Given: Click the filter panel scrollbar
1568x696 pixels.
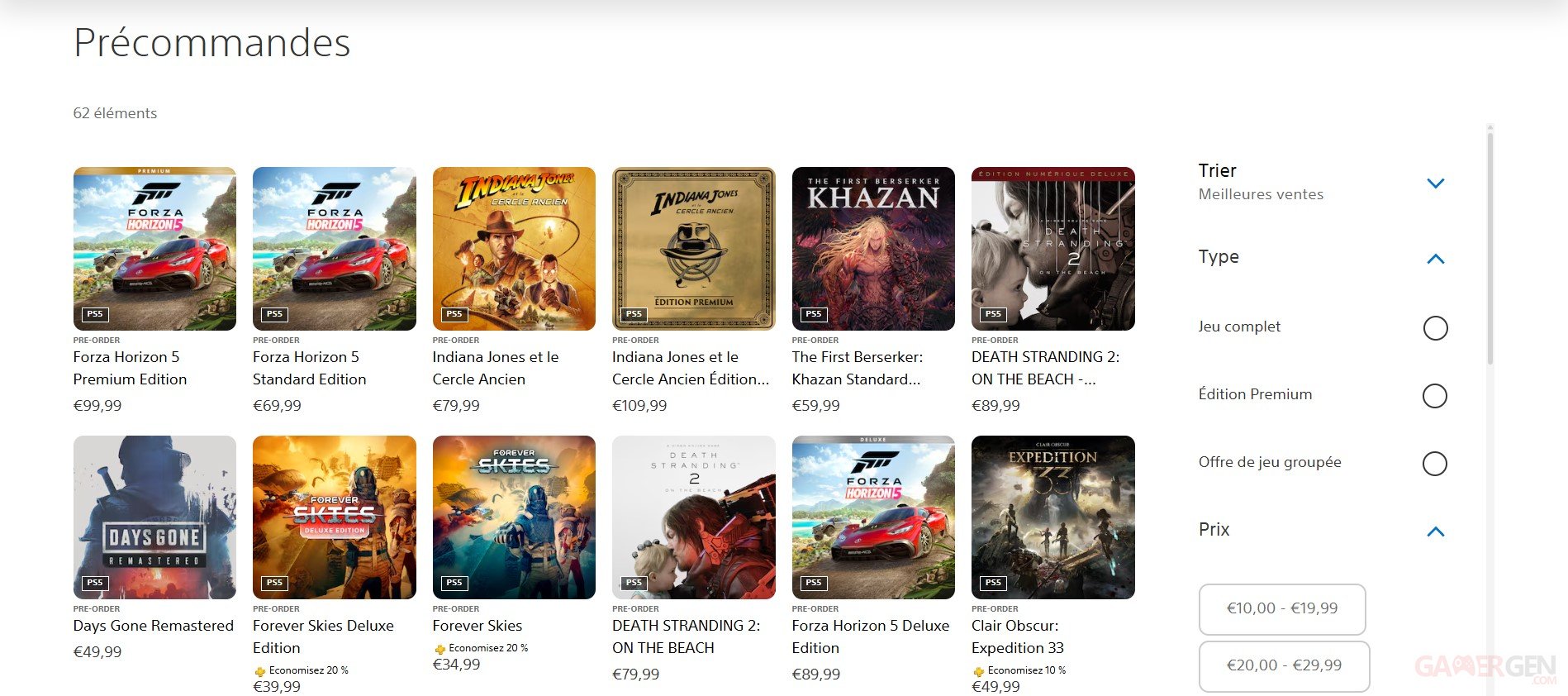Looking at the screenshot, I should (1490, 248).
